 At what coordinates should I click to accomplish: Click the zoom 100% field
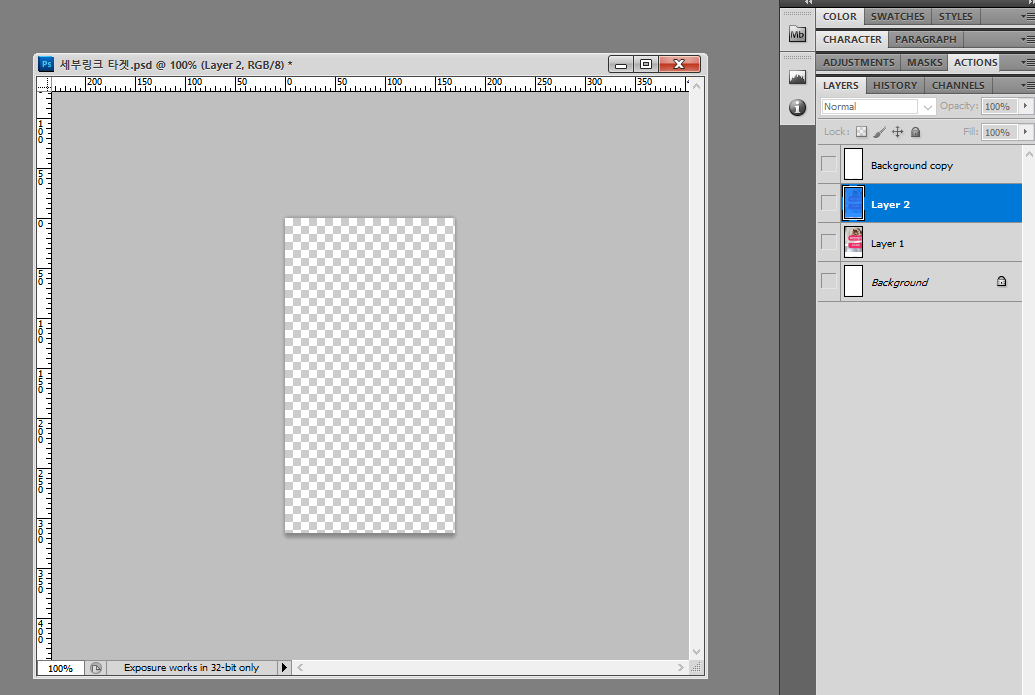(x=60, y=668)
